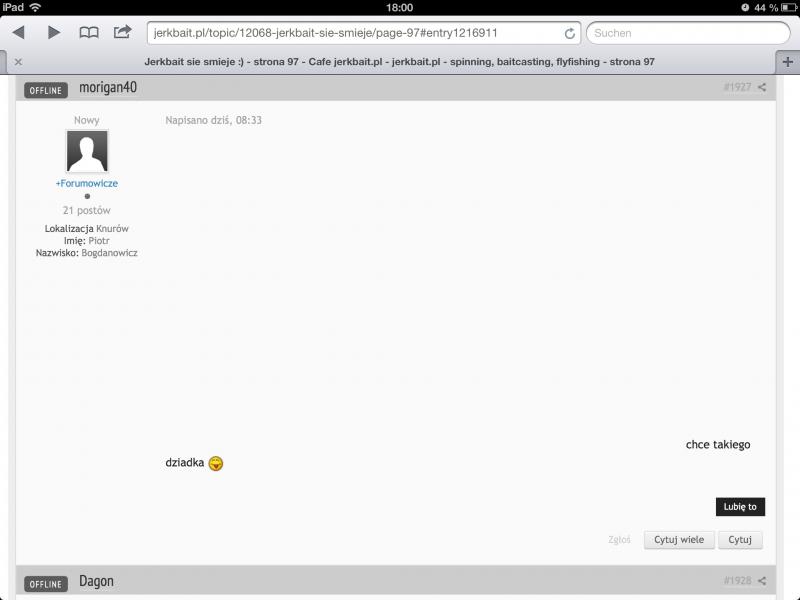This screenshot has height=600, width=800.
Task: Tap the Safari forward arrow
Action: coord(54,33)
